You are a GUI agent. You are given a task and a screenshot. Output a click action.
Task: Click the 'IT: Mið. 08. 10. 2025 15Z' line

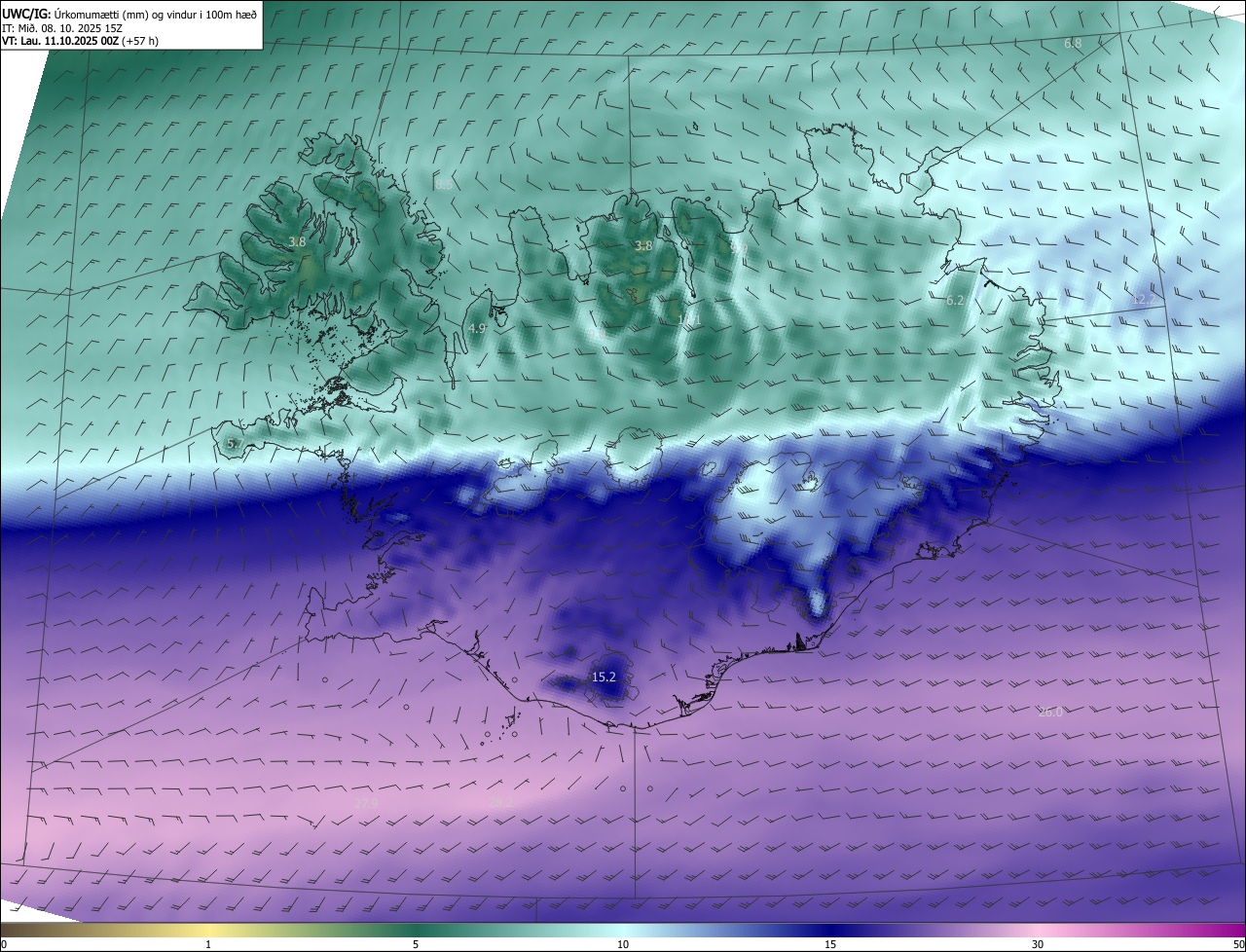61,27
